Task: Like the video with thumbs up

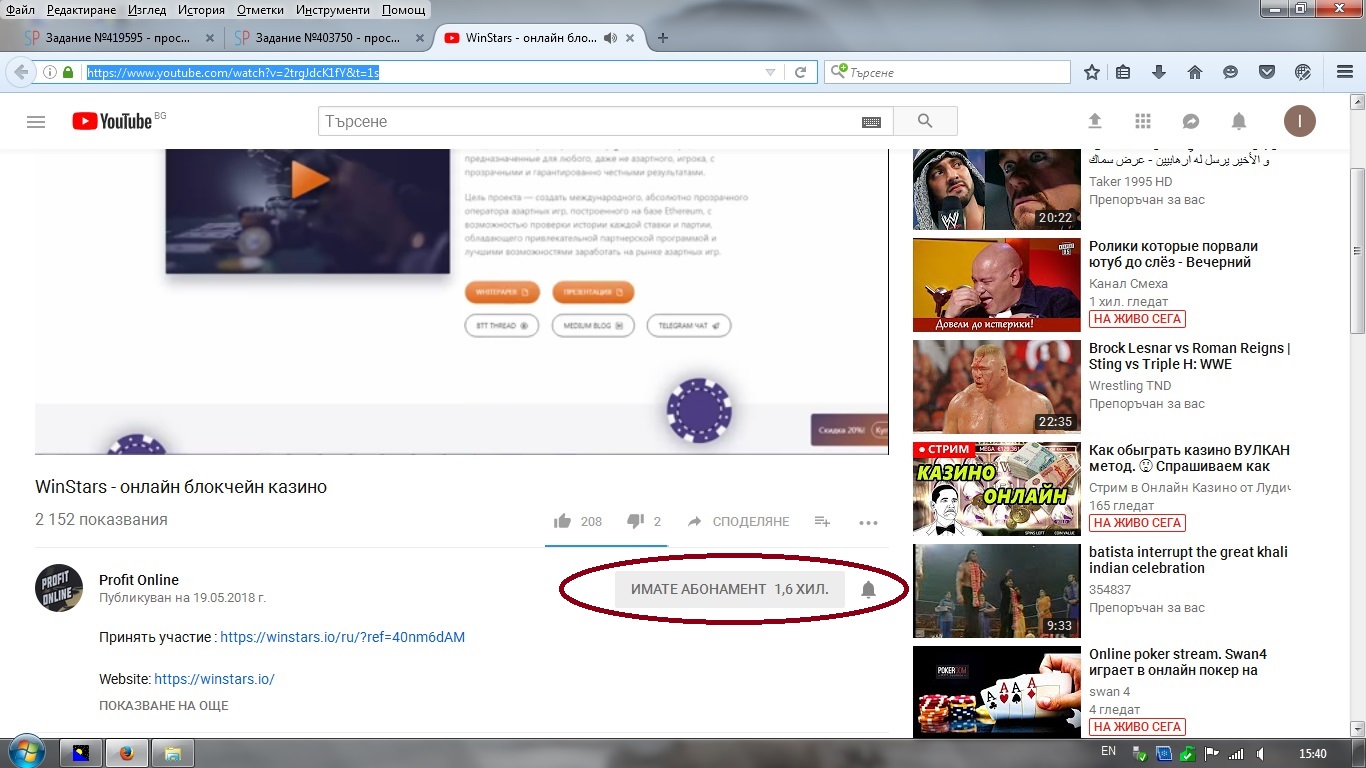Action: point(563,521)
